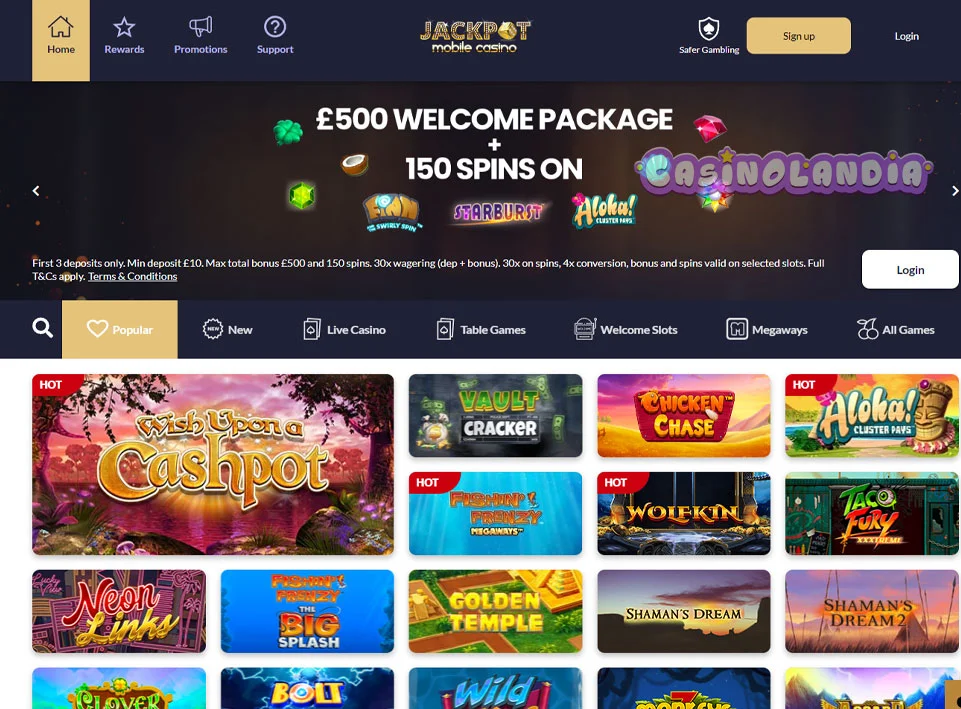Launch the Wish Upon a Cashpot game
The width and height of the screenshot is (961, 709).
[213, 464]
